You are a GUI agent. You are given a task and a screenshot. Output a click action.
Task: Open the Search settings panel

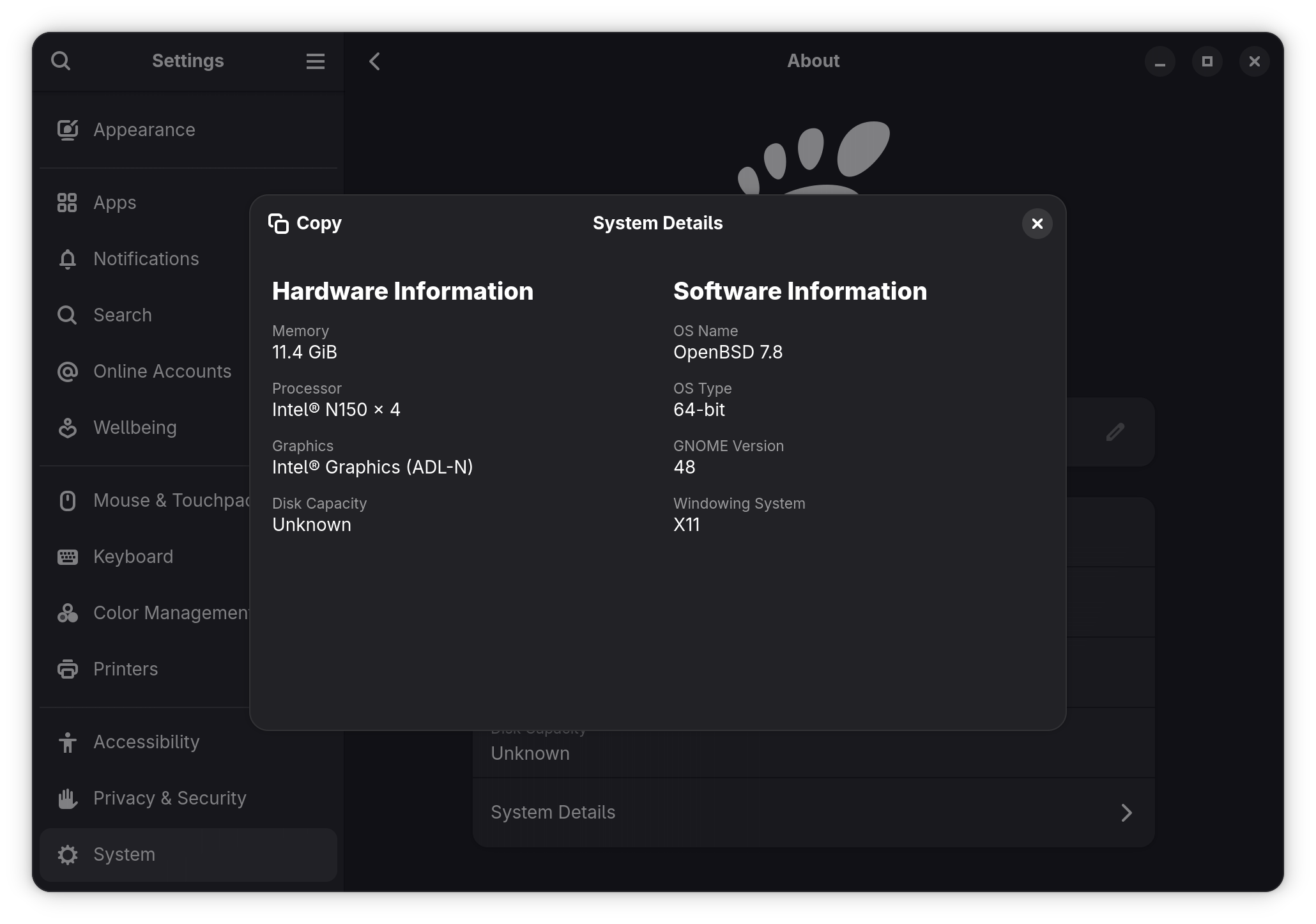(123, 315)
